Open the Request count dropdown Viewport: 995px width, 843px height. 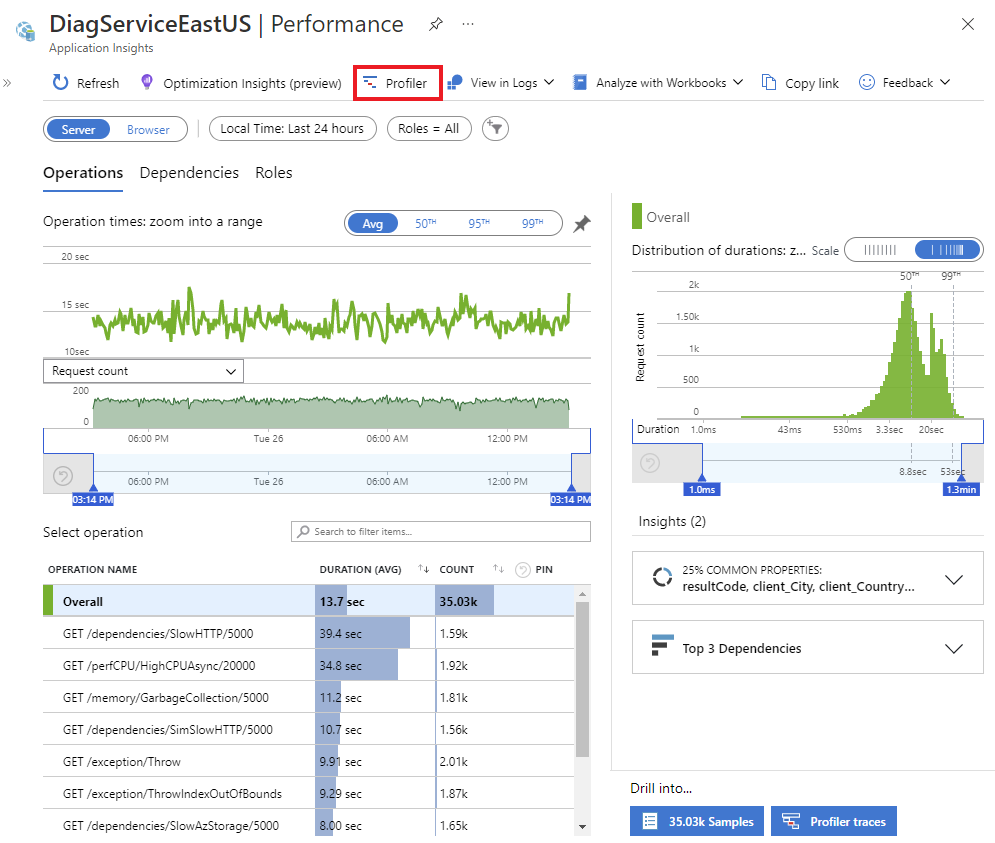(x=143, y=371)
